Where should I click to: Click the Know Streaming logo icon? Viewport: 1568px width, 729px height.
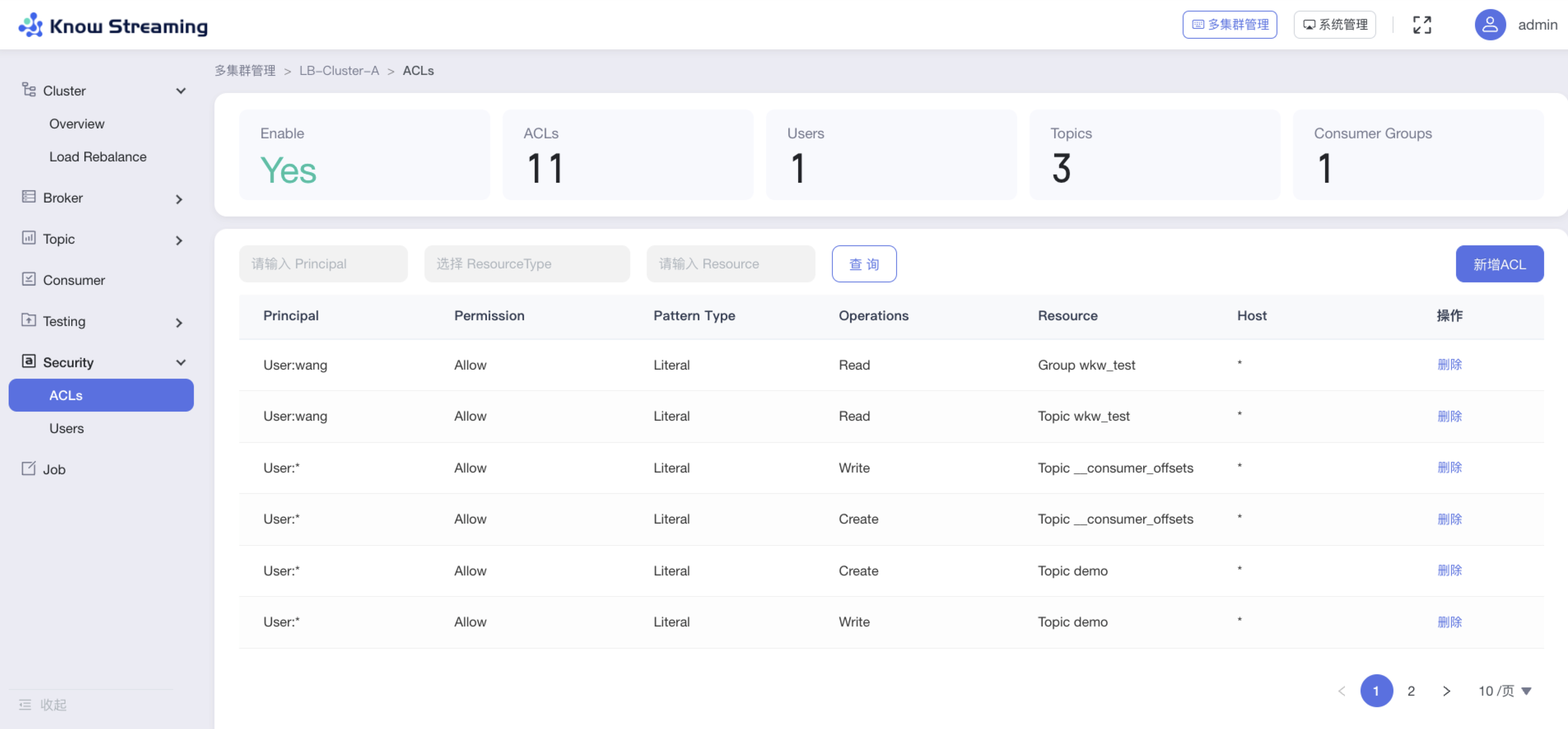pyautogui.click(x=30, y=25)
